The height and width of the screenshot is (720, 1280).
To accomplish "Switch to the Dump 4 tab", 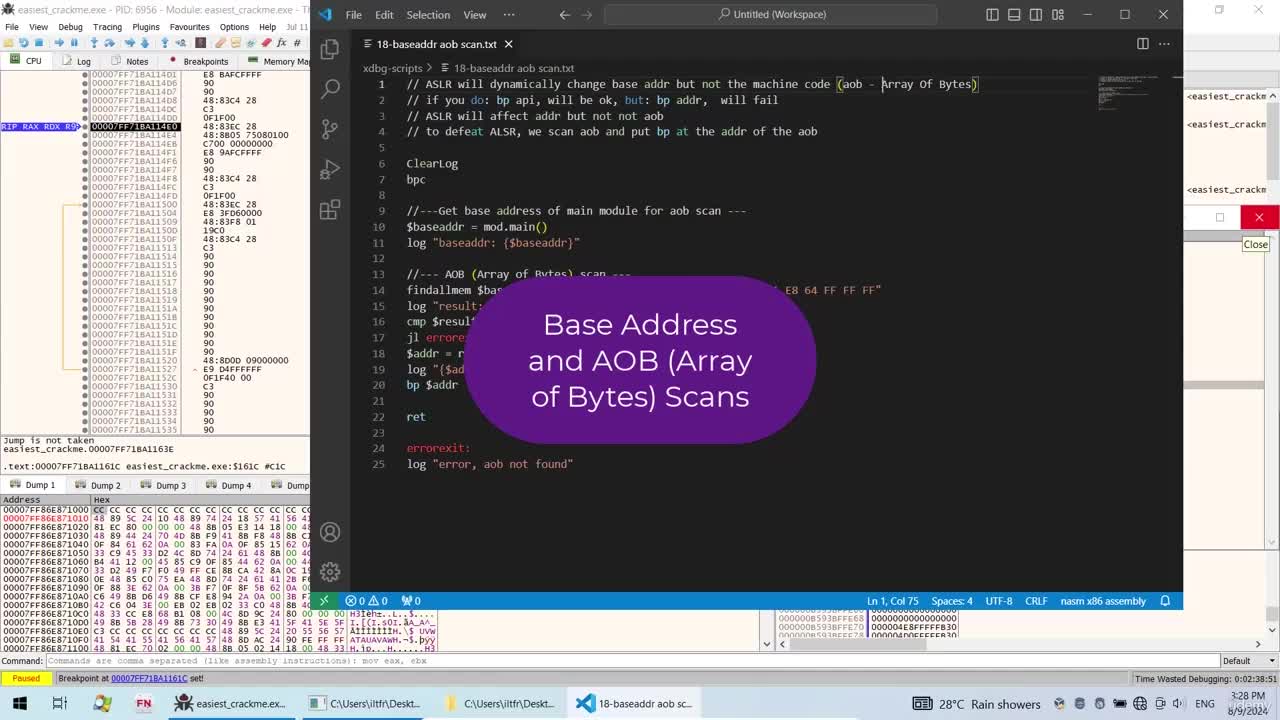I will 230,485.
